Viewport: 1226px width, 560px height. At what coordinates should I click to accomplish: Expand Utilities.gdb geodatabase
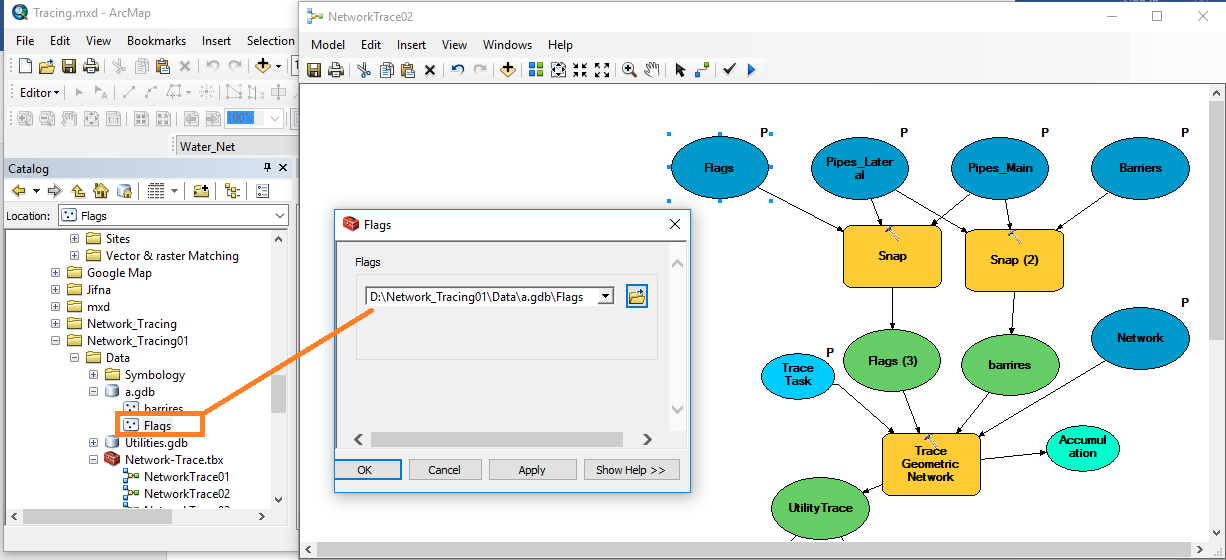click(93, 443)
